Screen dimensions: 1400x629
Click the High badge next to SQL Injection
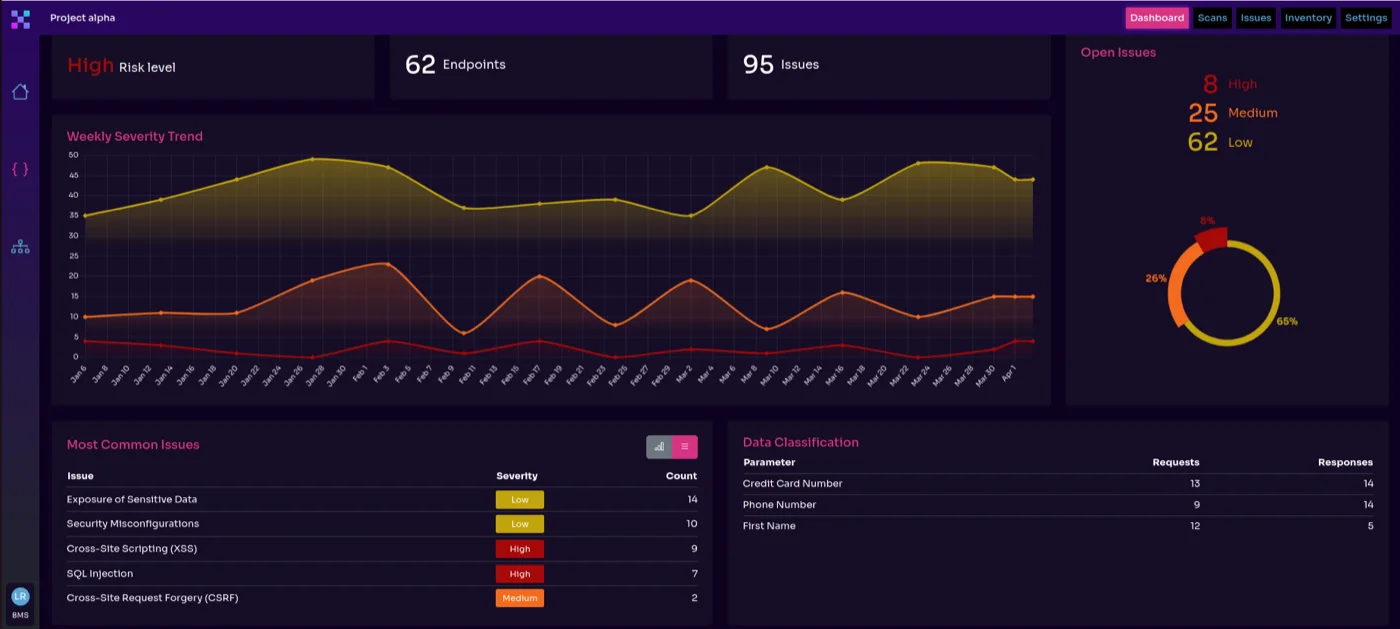pyautogui.click(x=519, y=573)
